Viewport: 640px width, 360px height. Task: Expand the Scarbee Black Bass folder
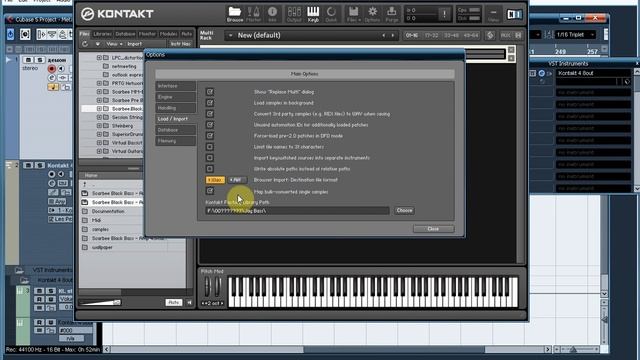(x=99, y=109)
